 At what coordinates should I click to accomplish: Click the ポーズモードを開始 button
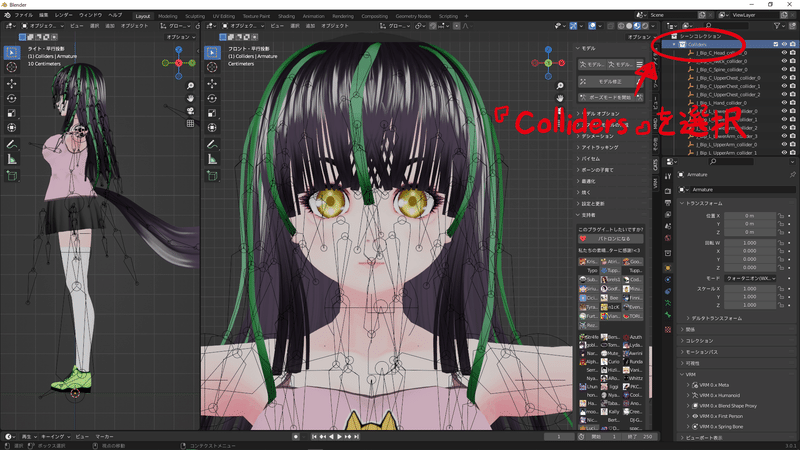click(611, 97)
